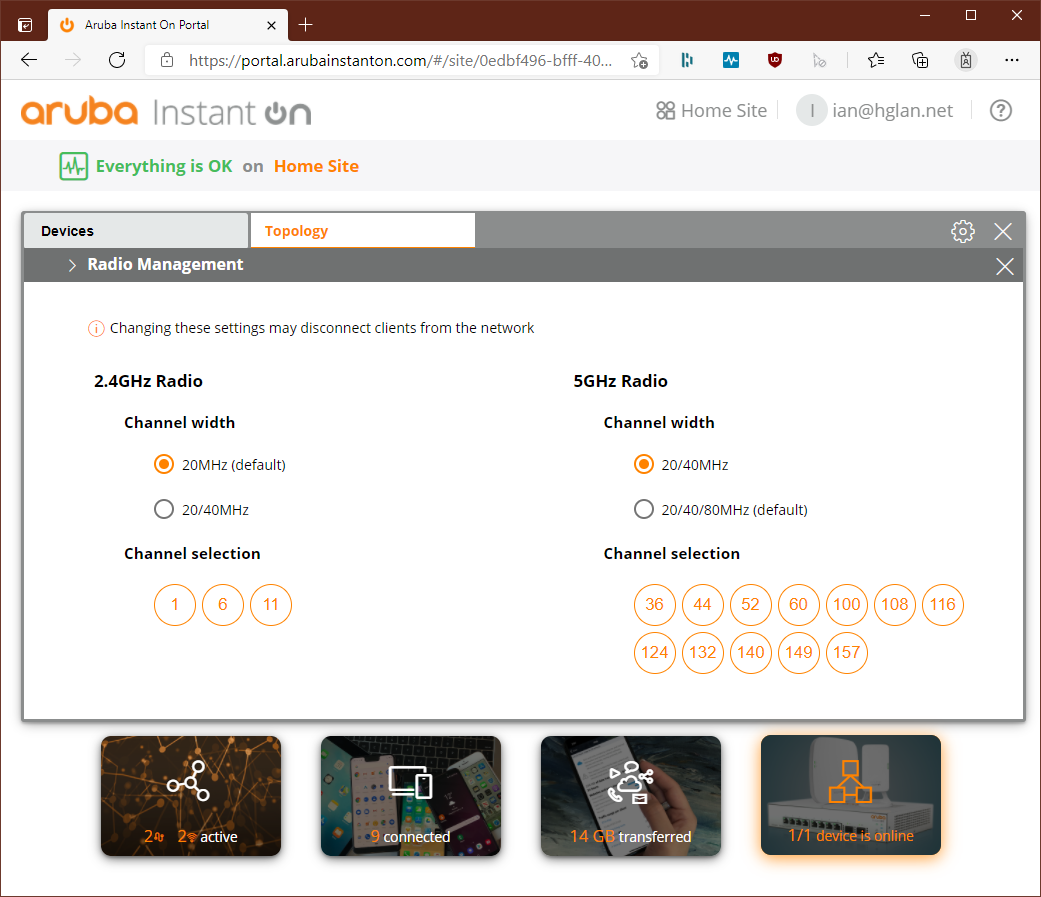
Task: Toggle 5GHz channel 36
Action: pos(655,604)
